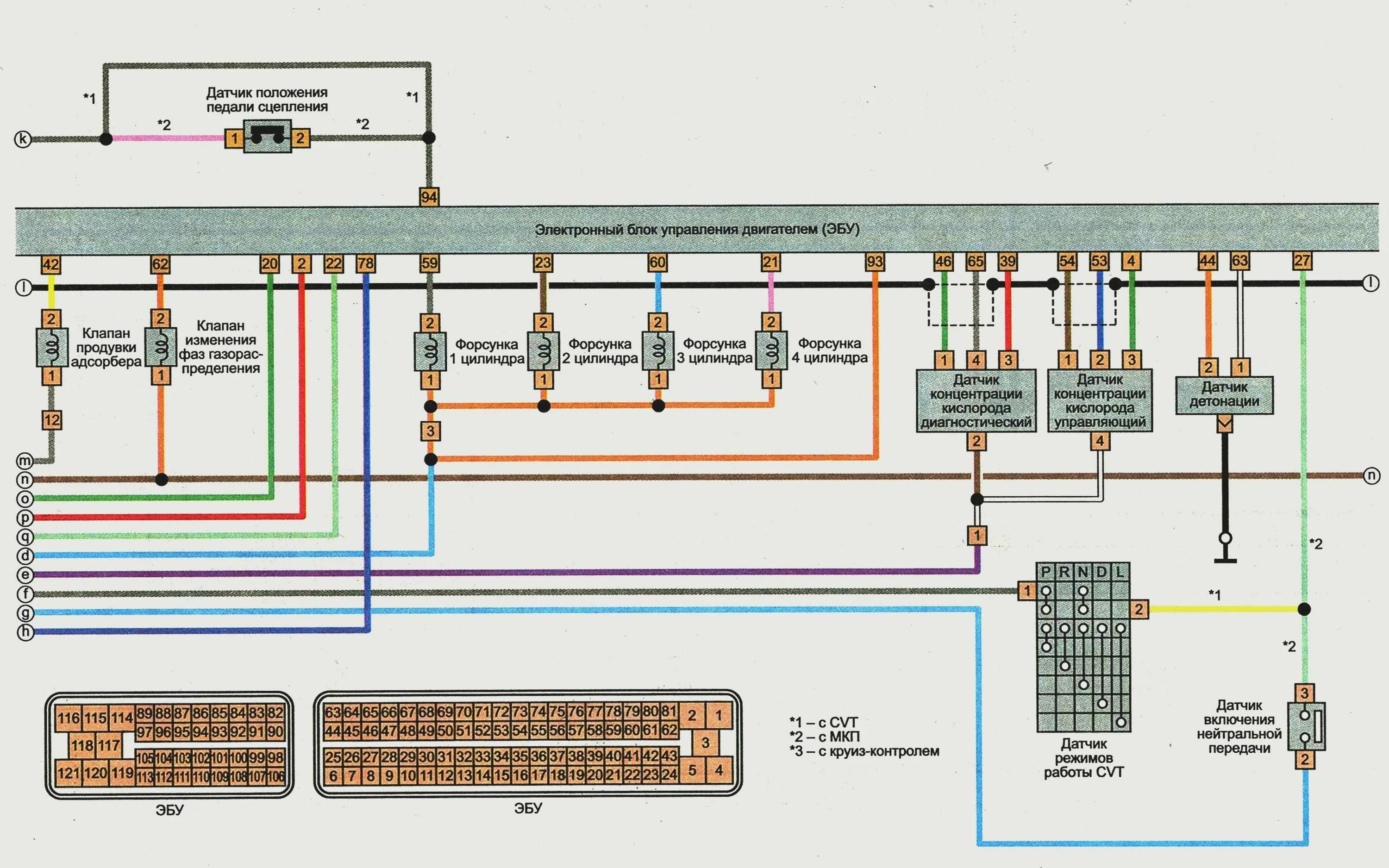
Task: Click ECU pin 62 terminal
Action: tap(160, 264)
